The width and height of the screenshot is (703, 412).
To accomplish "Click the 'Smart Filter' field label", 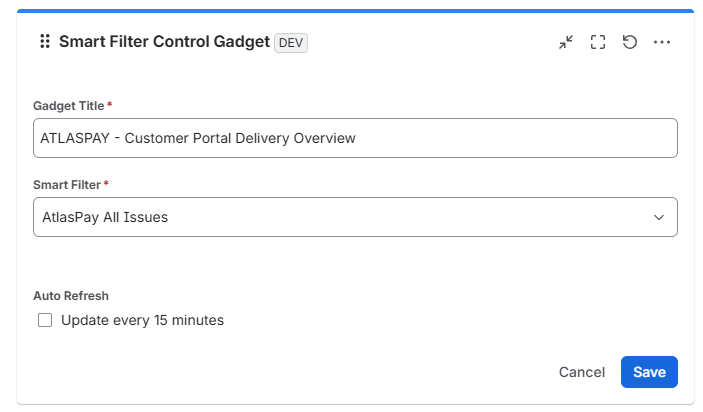I will (67, 185).
